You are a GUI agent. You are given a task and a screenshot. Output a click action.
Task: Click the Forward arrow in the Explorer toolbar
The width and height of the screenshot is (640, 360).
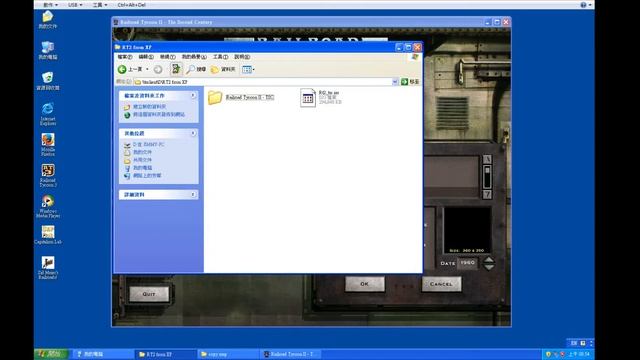coord(158,69)
